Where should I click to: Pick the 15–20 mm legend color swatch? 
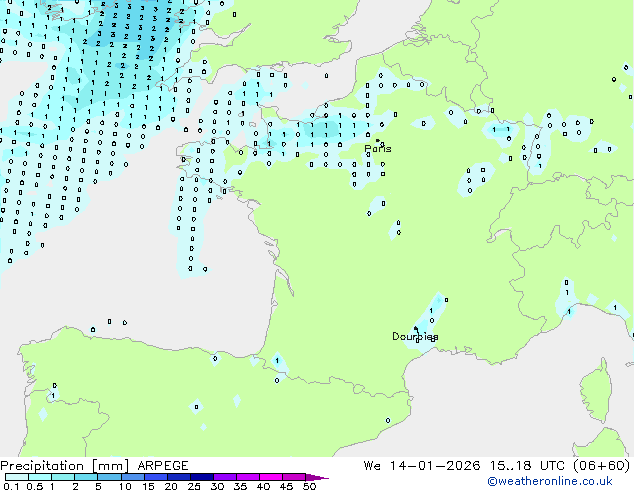click(x=155, y=477)
